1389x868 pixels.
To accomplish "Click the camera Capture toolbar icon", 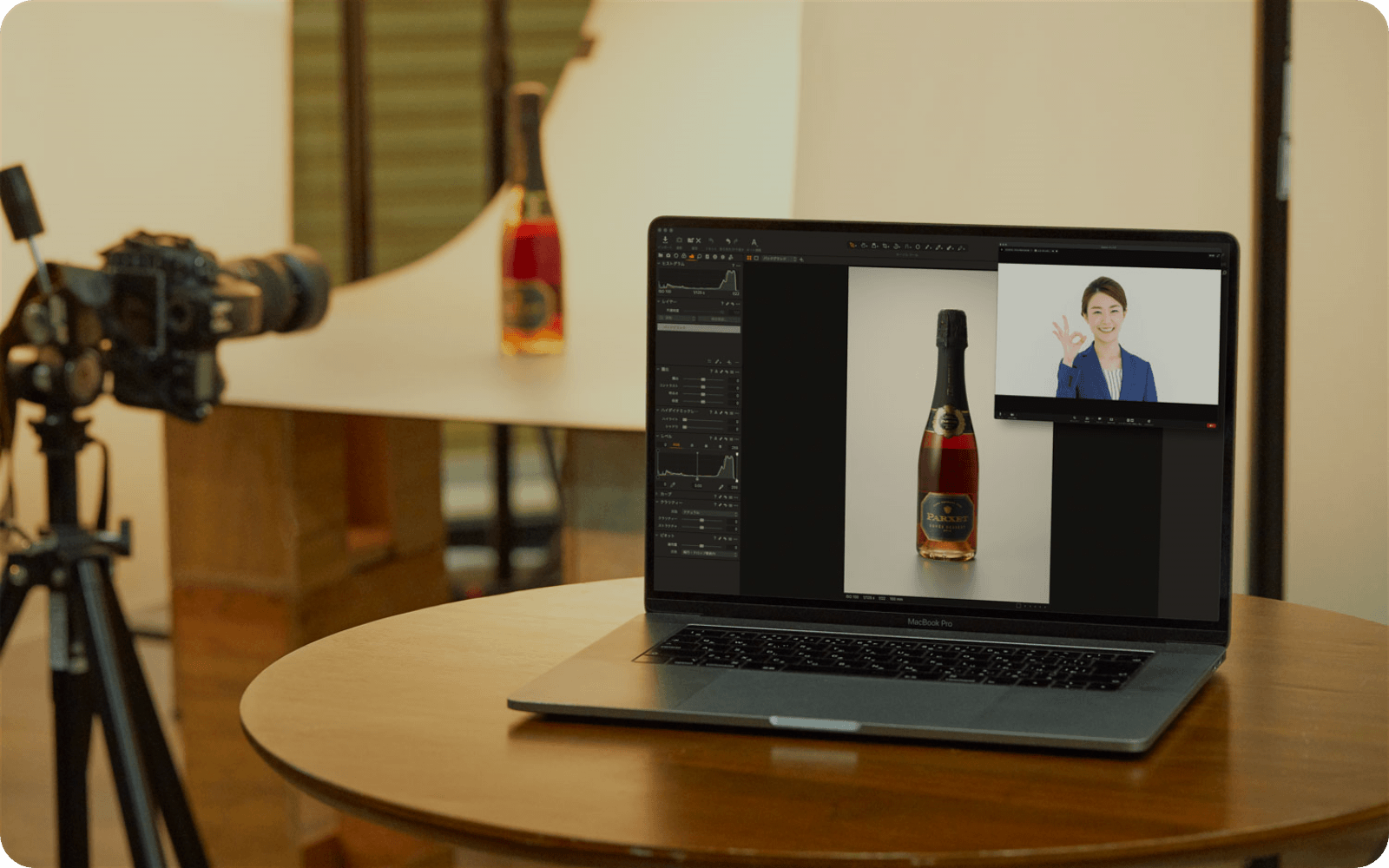I will tap(679, 240).
